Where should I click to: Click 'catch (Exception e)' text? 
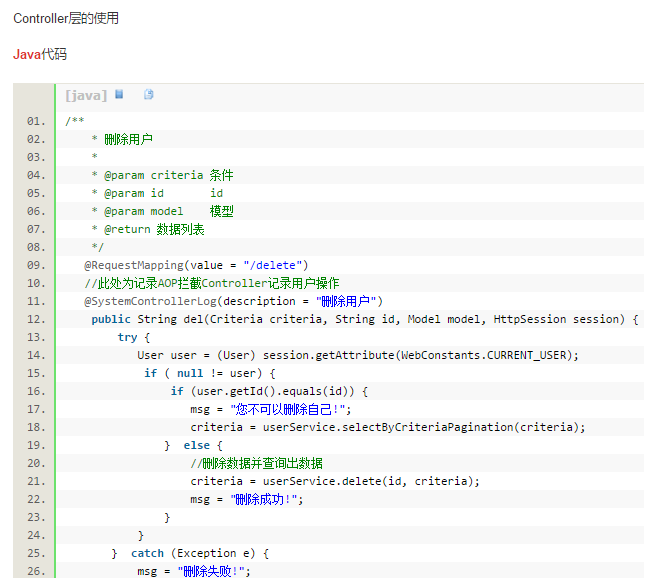point(193,553)
